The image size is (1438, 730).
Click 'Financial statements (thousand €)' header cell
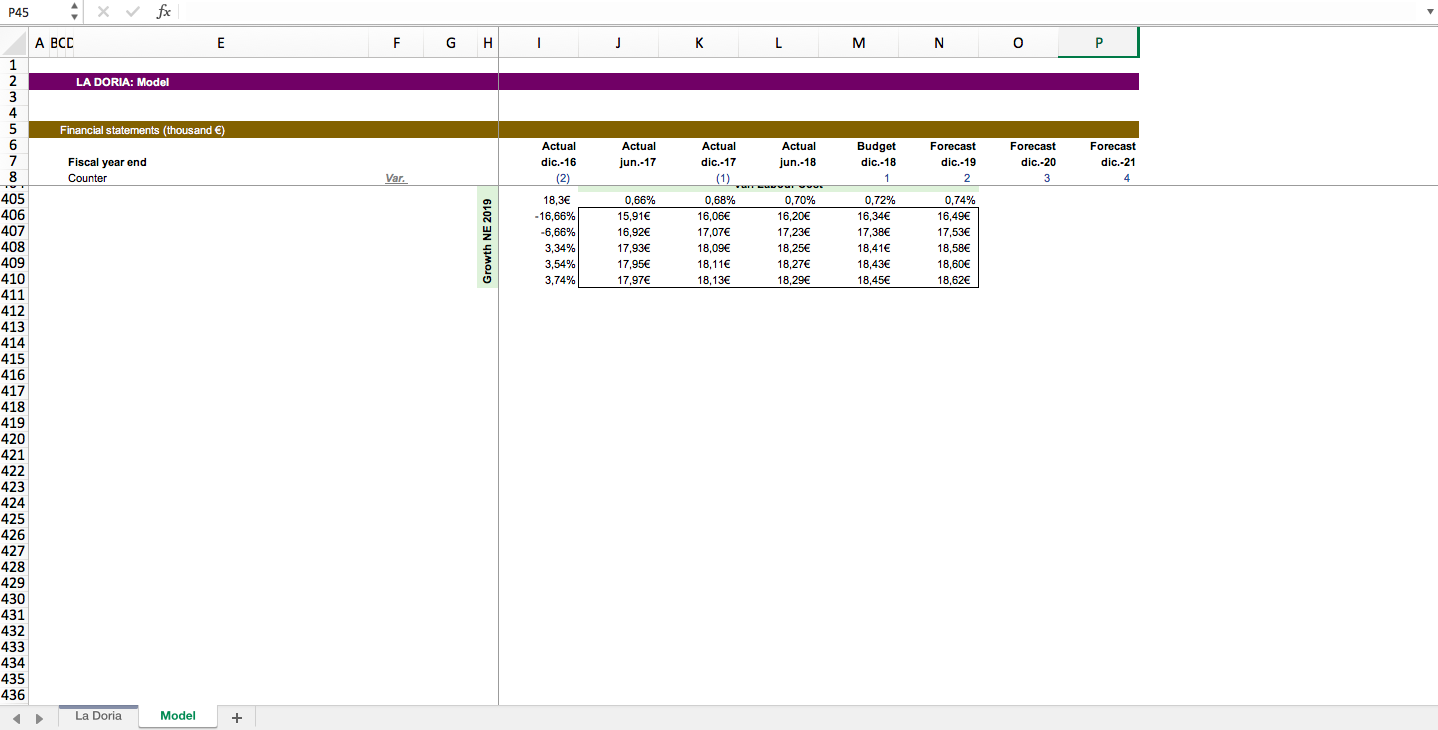click(x=141, y=130)
